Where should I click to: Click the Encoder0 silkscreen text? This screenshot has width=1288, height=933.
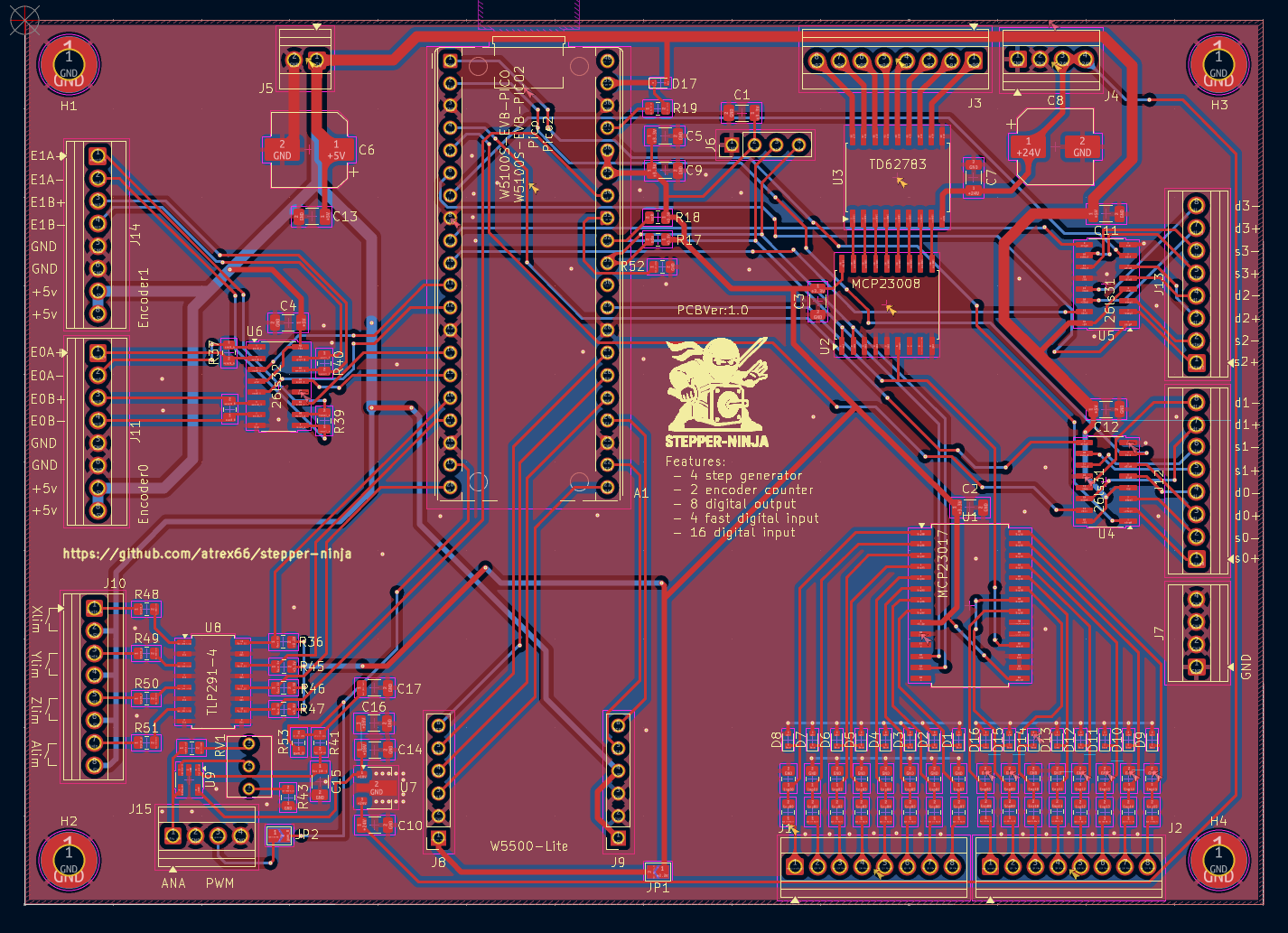point(144,494)
